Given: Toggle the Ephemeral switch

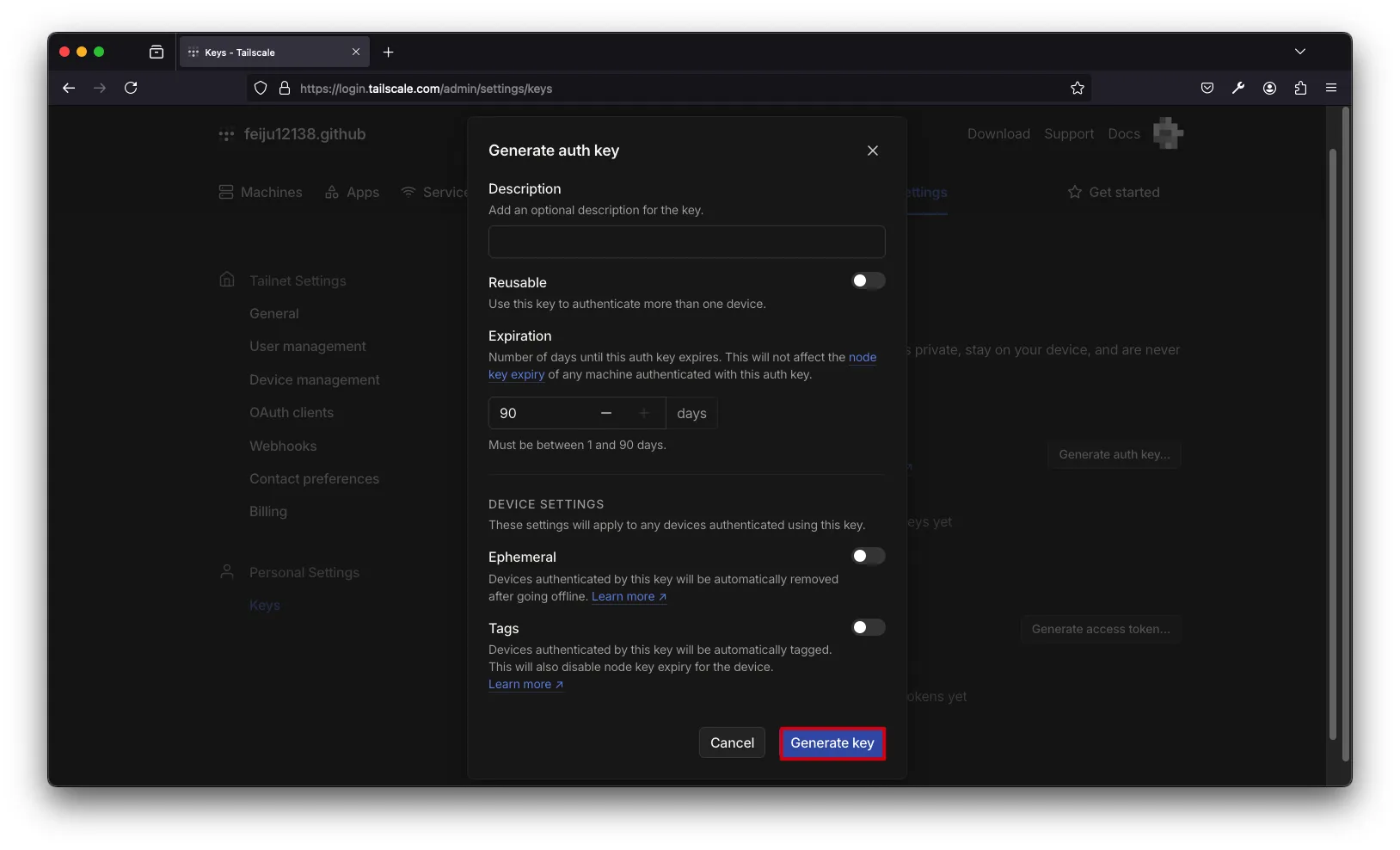Looking at the screenshot, I should pos(868,557).
